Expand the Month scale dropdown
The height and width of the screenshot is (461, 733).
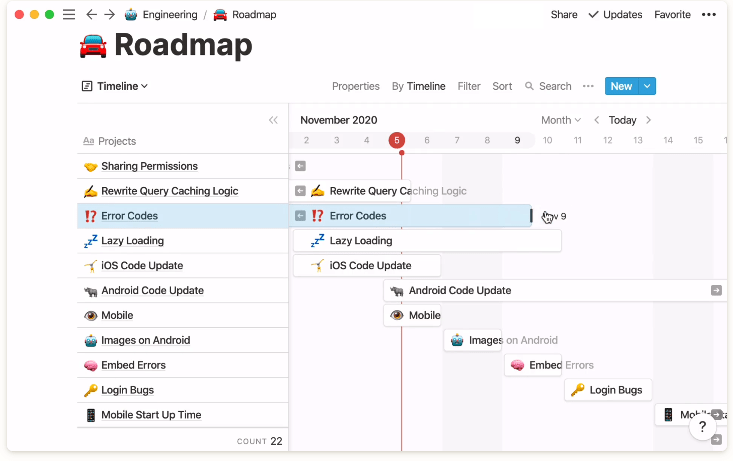(x=561, y=120)
